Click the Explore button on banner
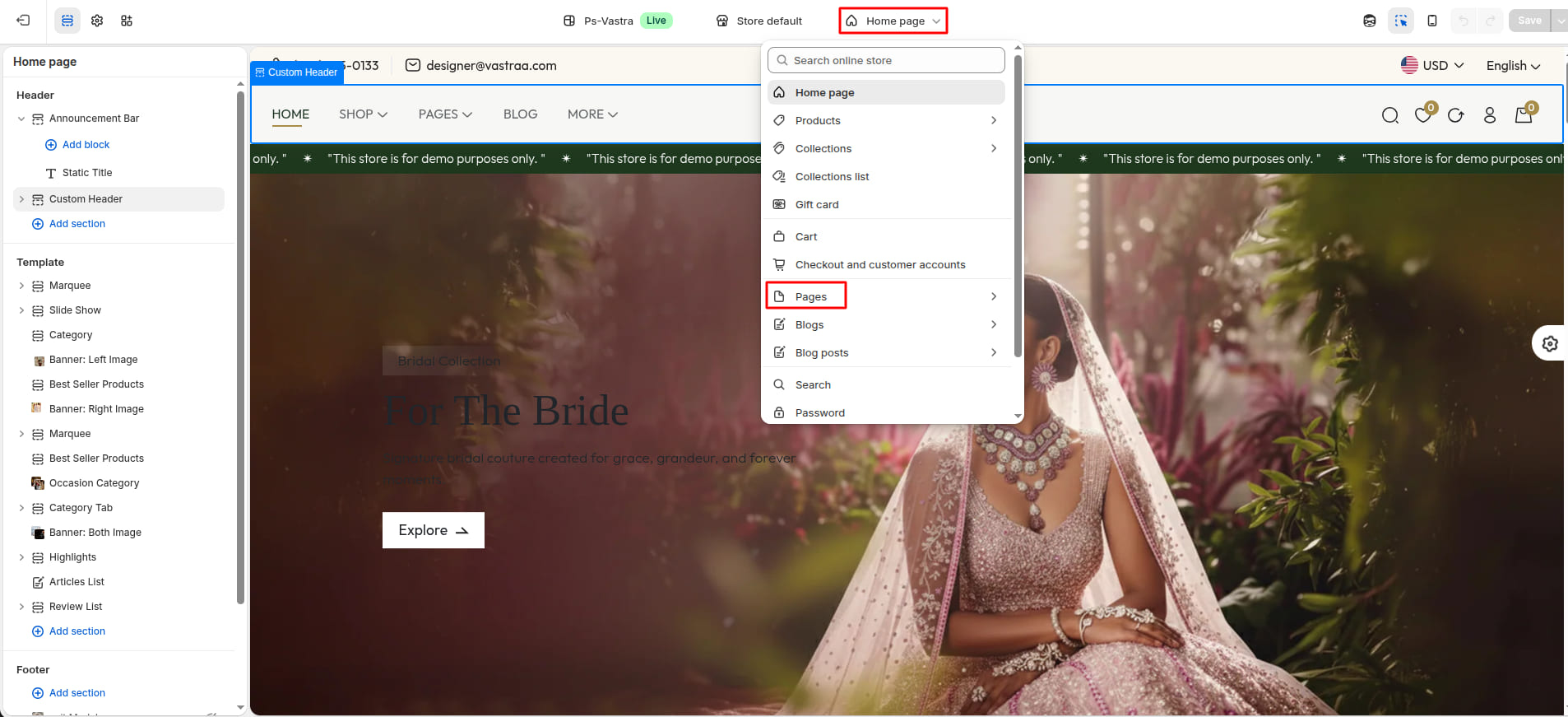This screenshot has height=717, width=1568. tap(434, 530)
